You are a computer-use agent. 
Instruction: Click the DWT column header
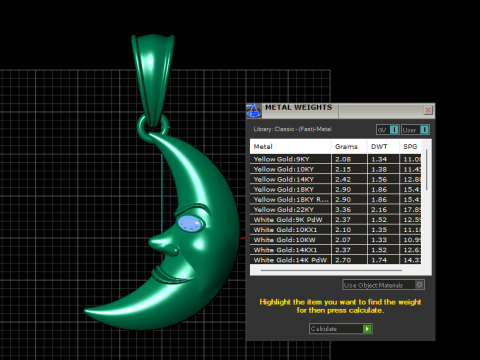coord(383,147)
